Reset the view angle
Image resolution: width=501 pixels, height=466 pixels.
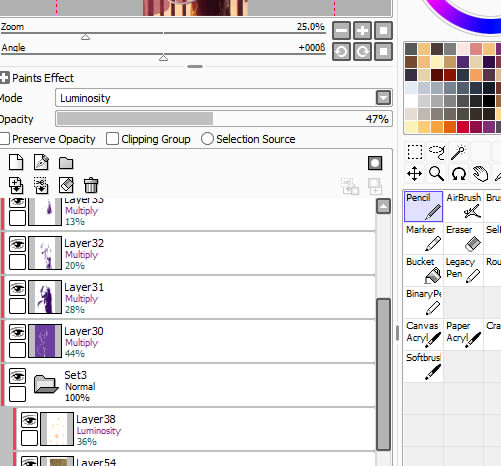tap(383, 52)
